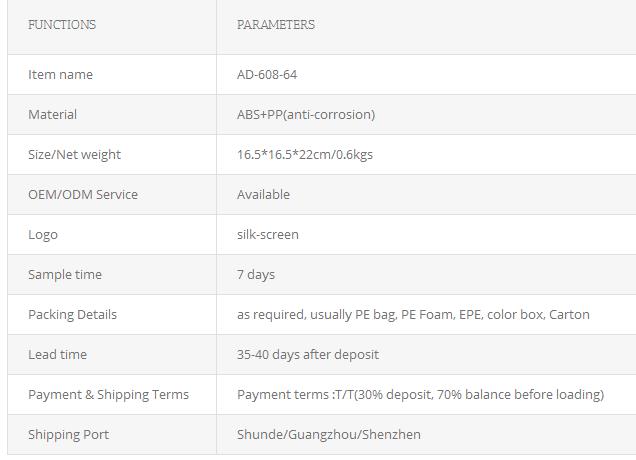Select the Size/Net weight label

click(74, 155)
